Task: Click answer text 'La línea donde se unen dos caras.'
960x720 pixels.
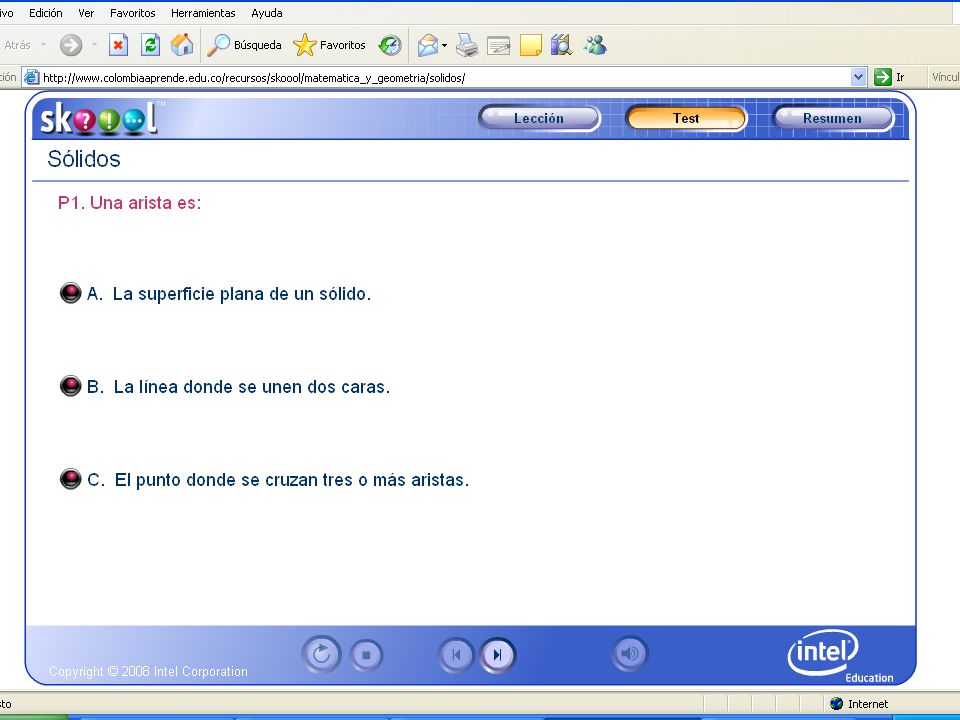Action: pyautogui.click(x=252, y=387)
